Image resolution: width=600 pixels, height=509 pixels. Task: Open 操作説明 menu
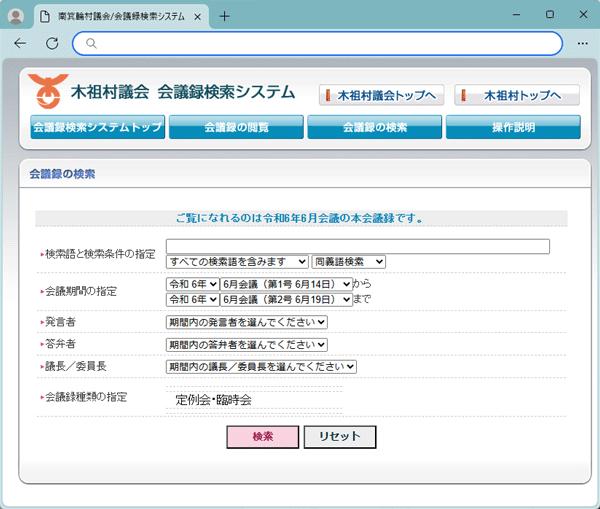pyautogui.click(x=513, y=127)
